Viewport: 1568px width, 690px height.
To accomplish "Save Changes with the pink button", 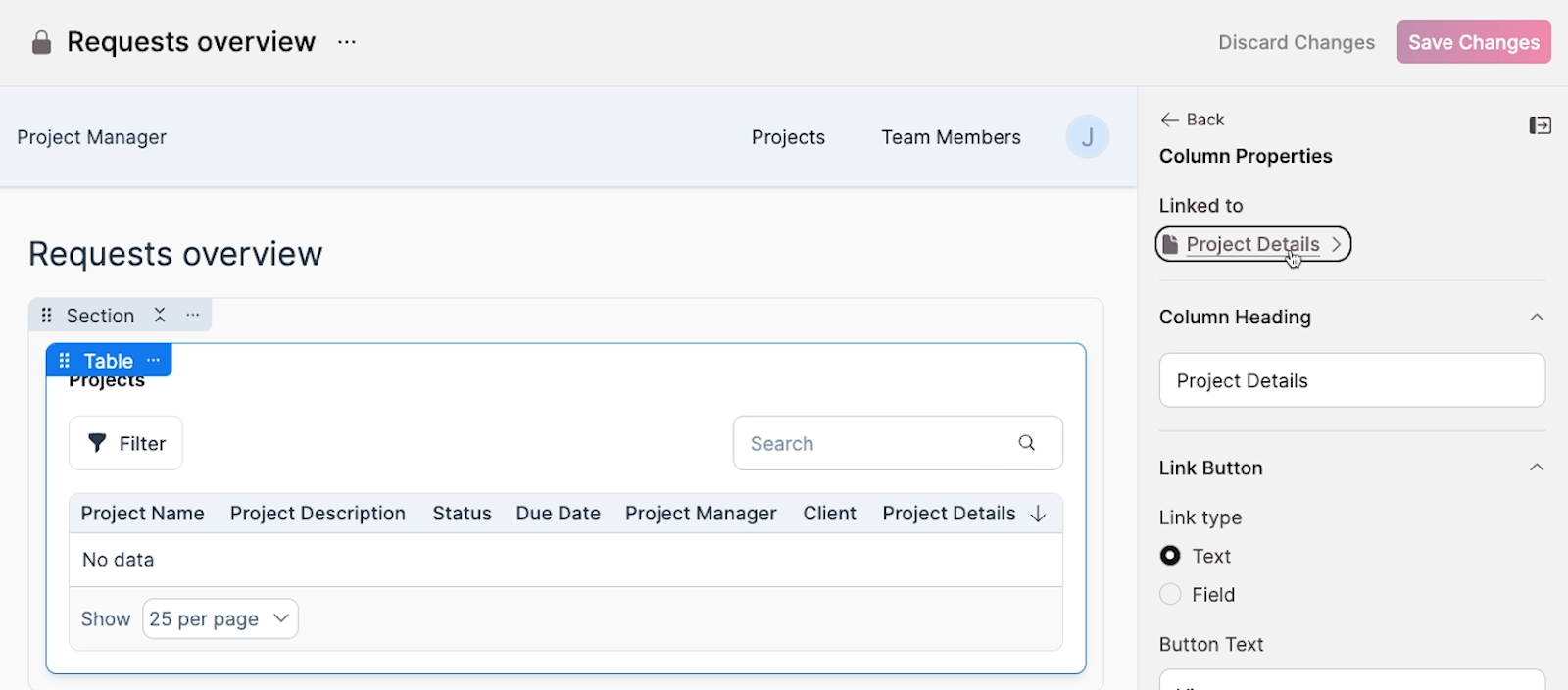I will (x=1474, y=42).
